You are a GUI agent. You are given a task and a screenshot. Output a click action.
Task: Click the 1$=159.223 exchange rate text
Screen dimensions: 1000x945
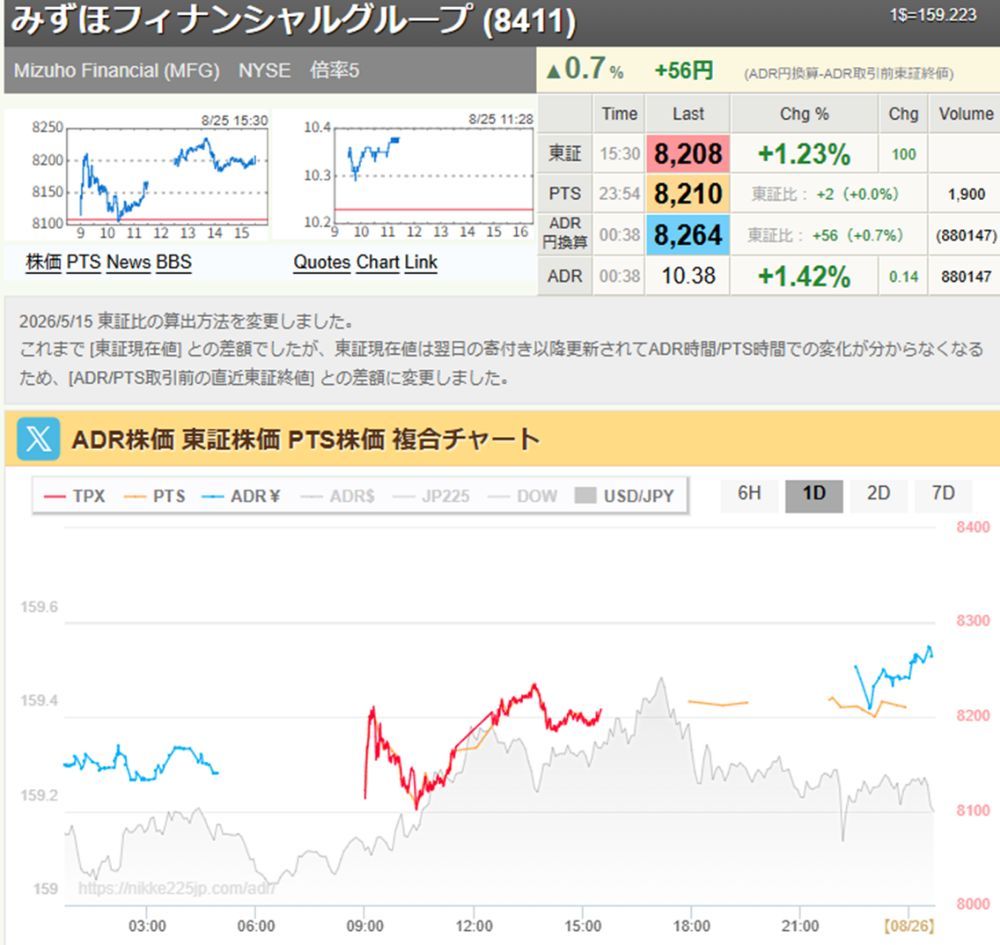pos(933,15)
